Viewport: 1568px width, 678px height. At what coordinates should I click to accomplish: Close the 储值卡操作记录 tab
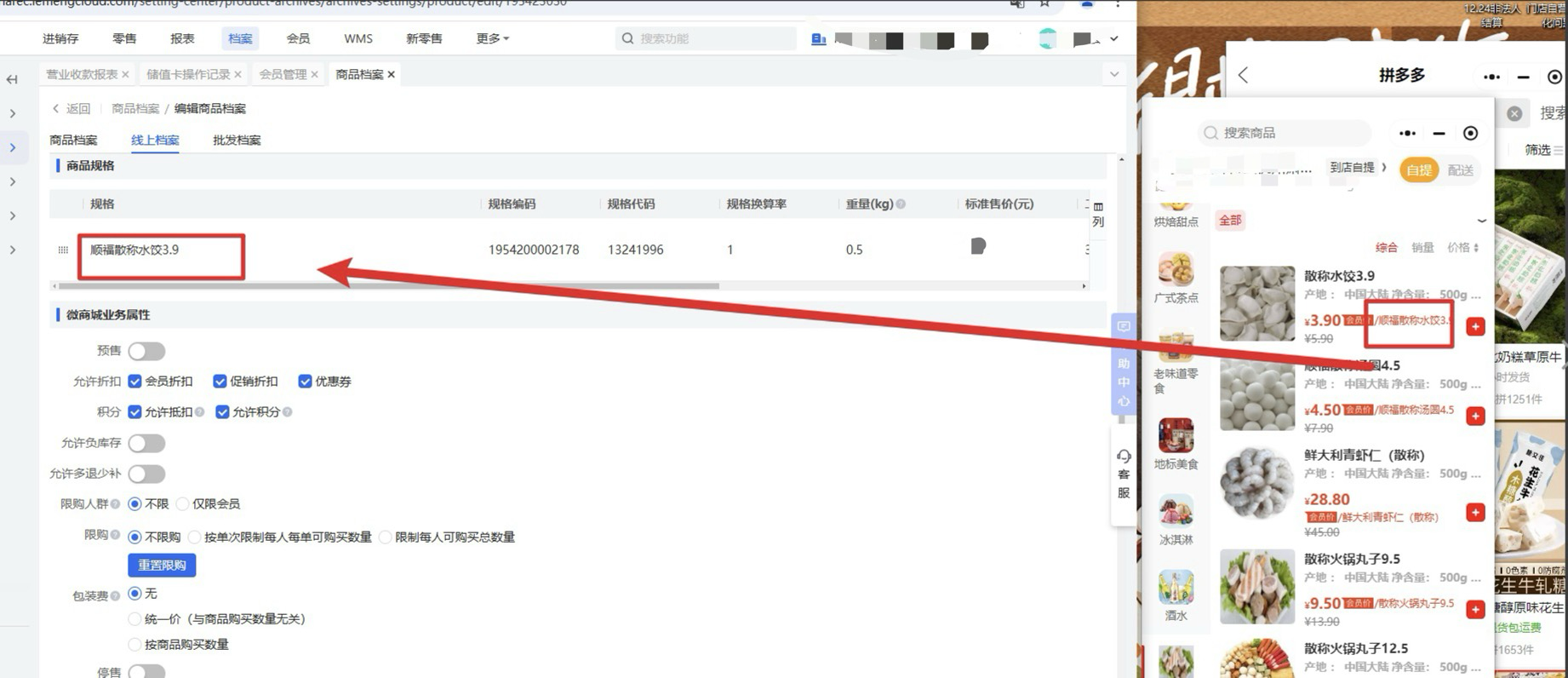237,74
